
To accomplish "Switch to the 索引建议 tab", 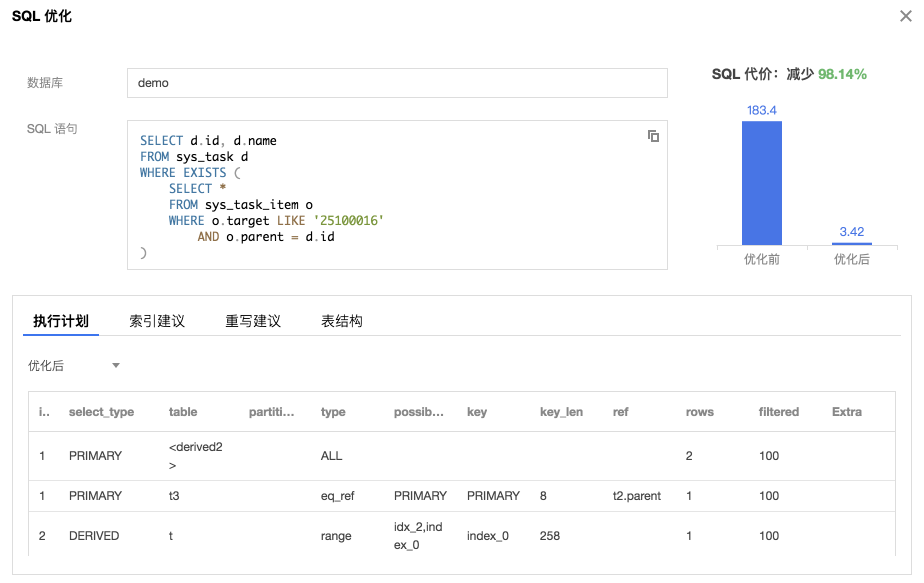I will click(157, 321).
